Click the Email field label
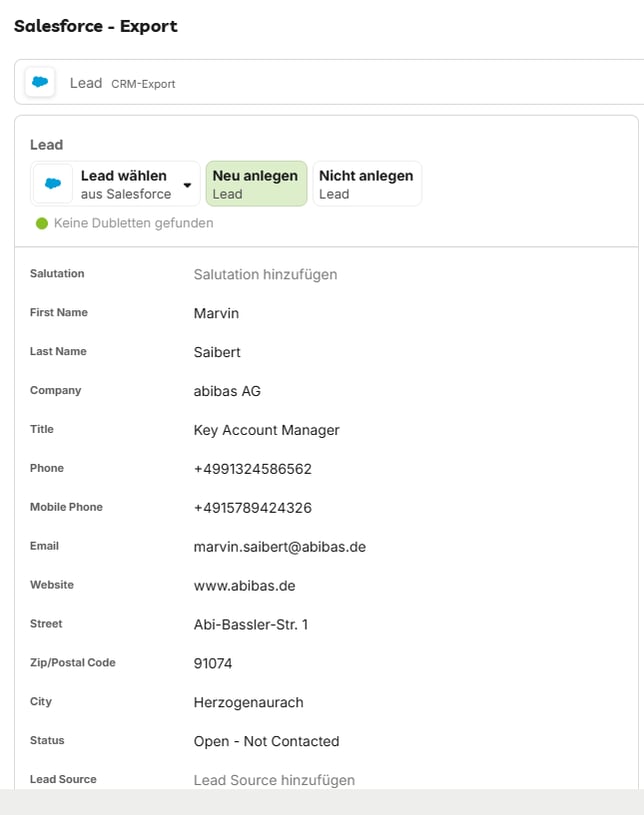Screen dimensions: 644x815 click(44, 546)
